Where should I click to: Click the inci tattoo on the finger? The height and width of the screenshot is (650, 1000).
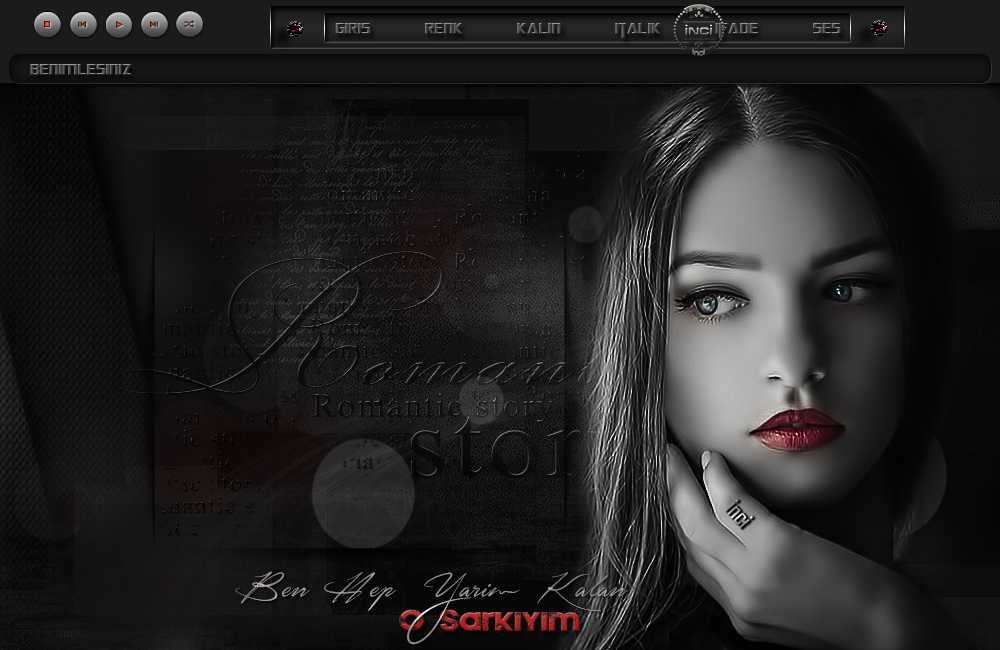742,513
